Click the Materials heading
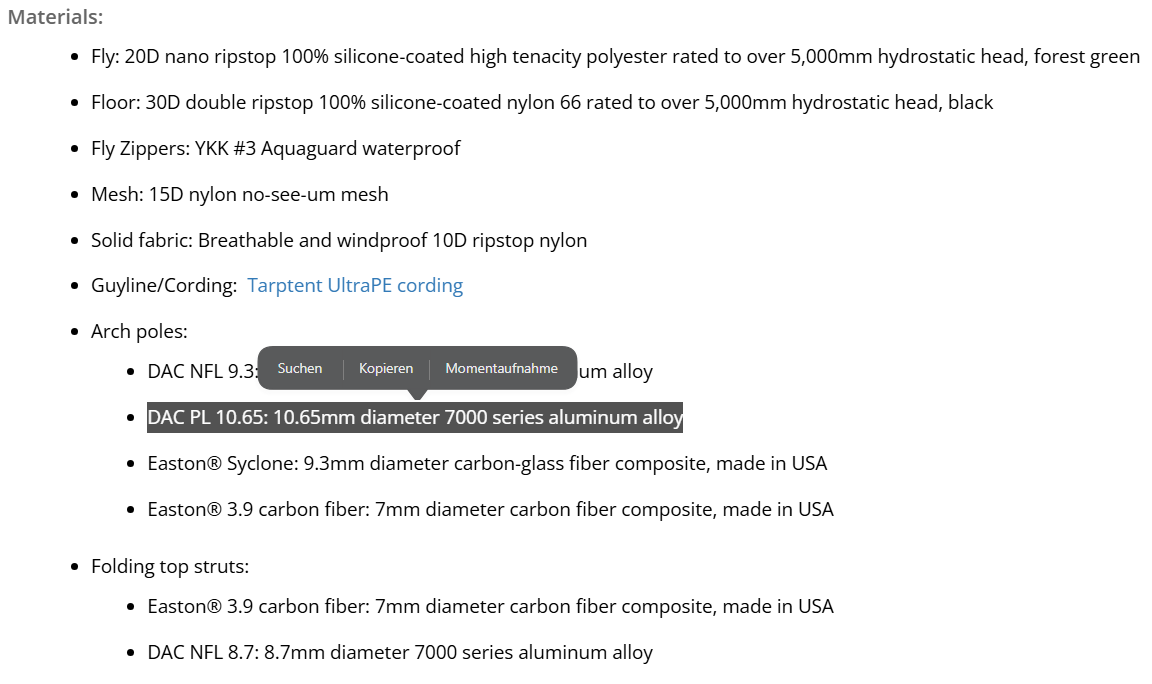Screen dimensions: 1152x684 pos(55,17)
